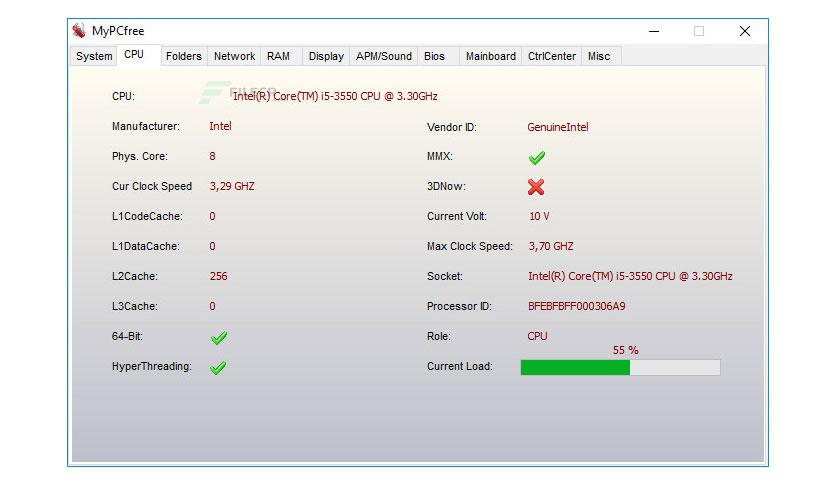
Task: Click the GenuineIntel vendor ID value
Action: tap(558, 127)
